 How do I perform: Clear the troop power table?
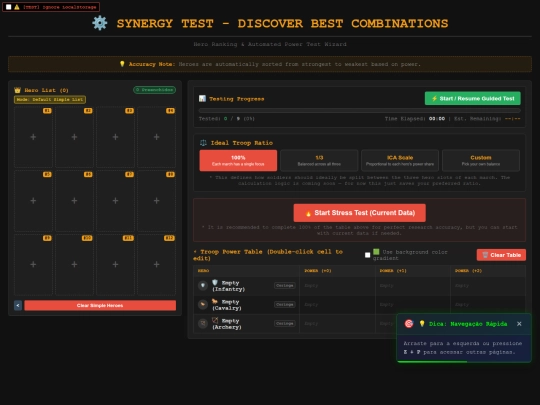click(x=501, y=255)
